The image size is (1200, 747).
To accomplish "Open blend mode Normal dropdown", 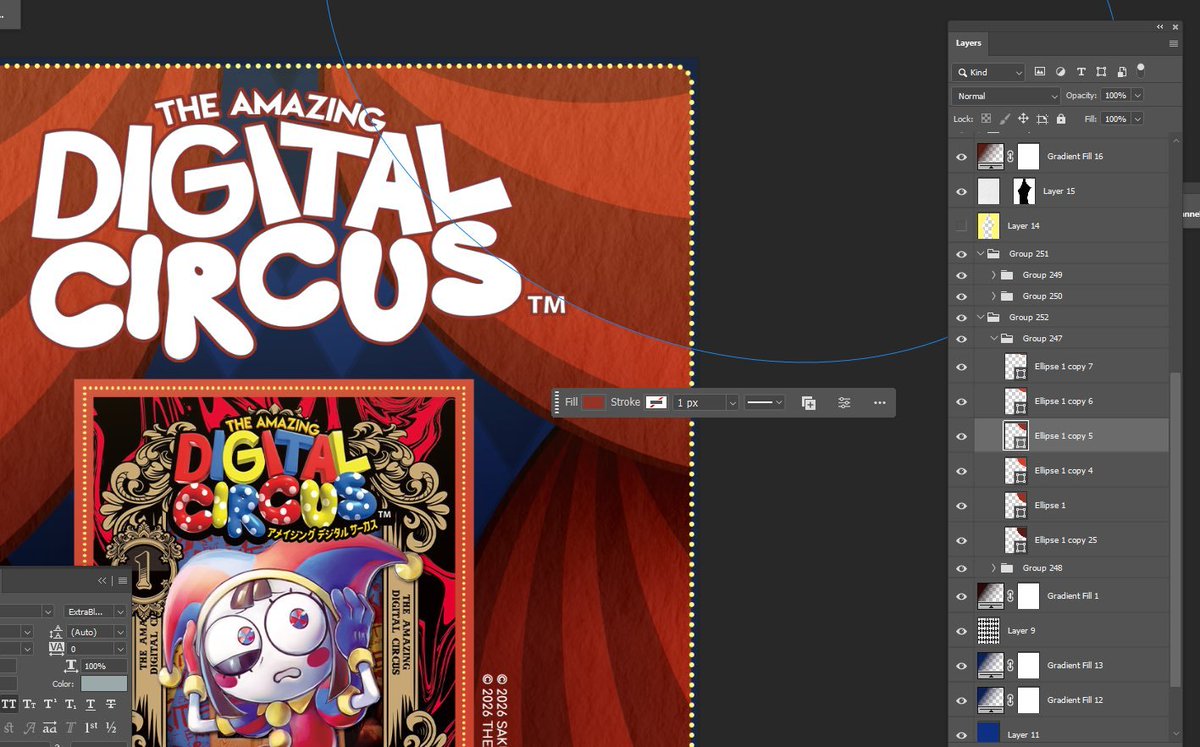I will 1006,96.
